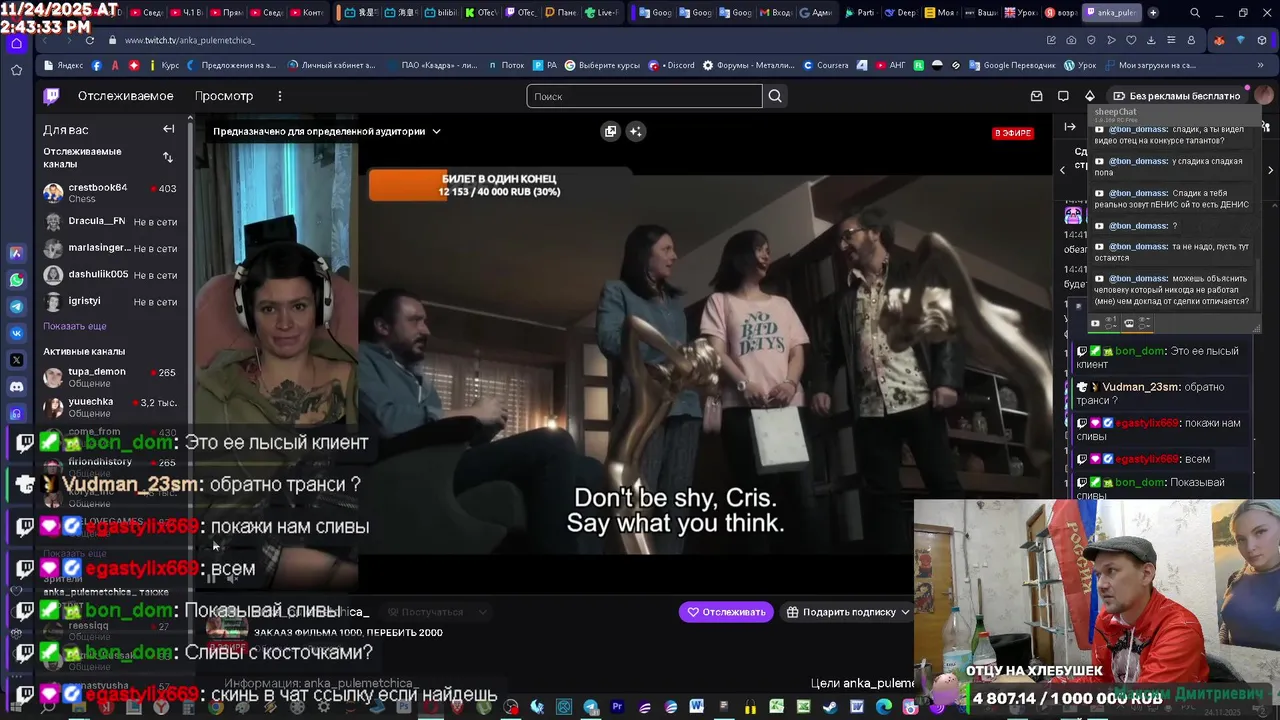Open the tupa_demon channel in the sidebar

pos(110,377)
